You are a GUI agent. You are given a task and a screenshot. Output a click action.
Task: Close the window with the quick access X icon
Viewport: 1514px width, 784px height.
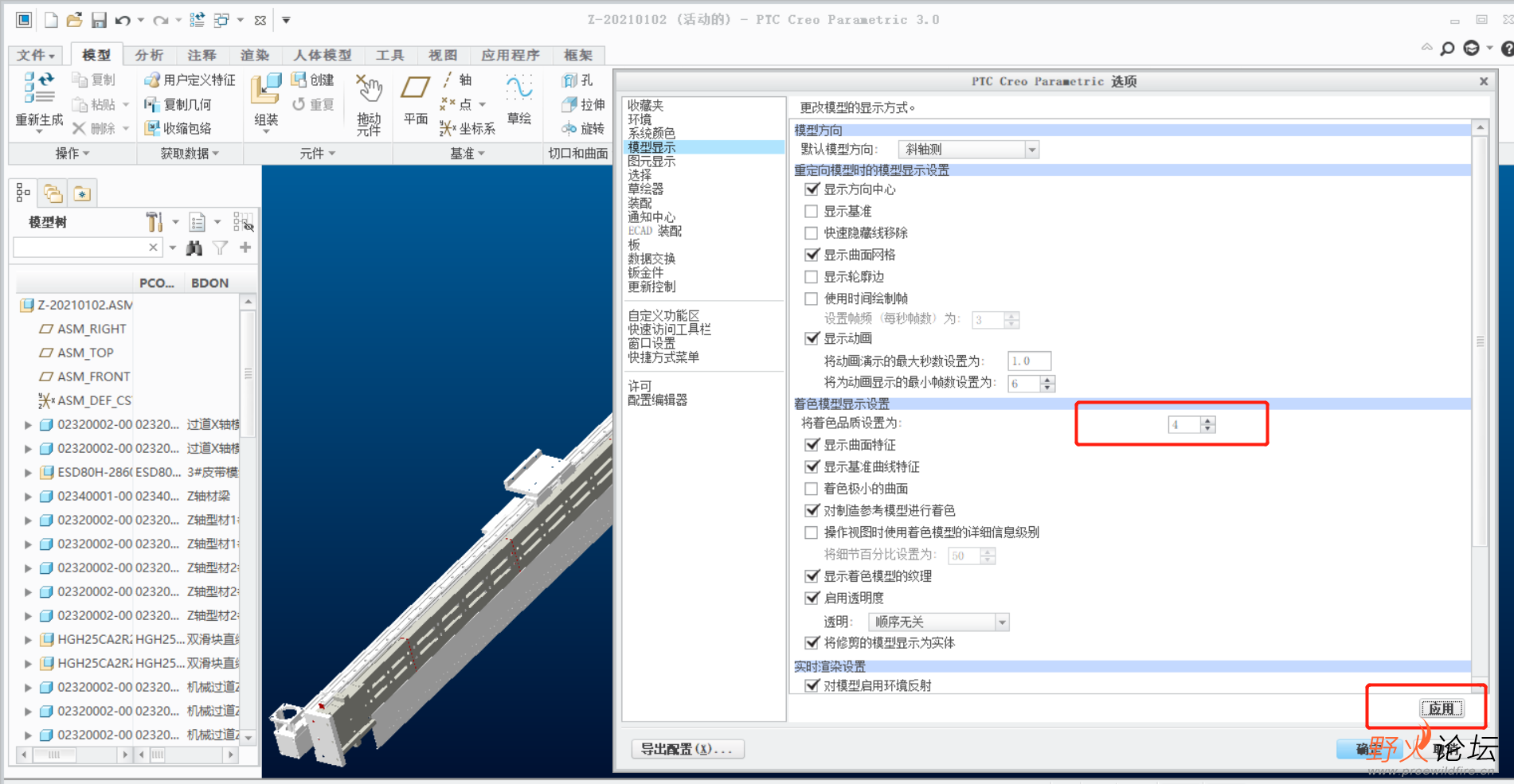(x=260, y=20)
